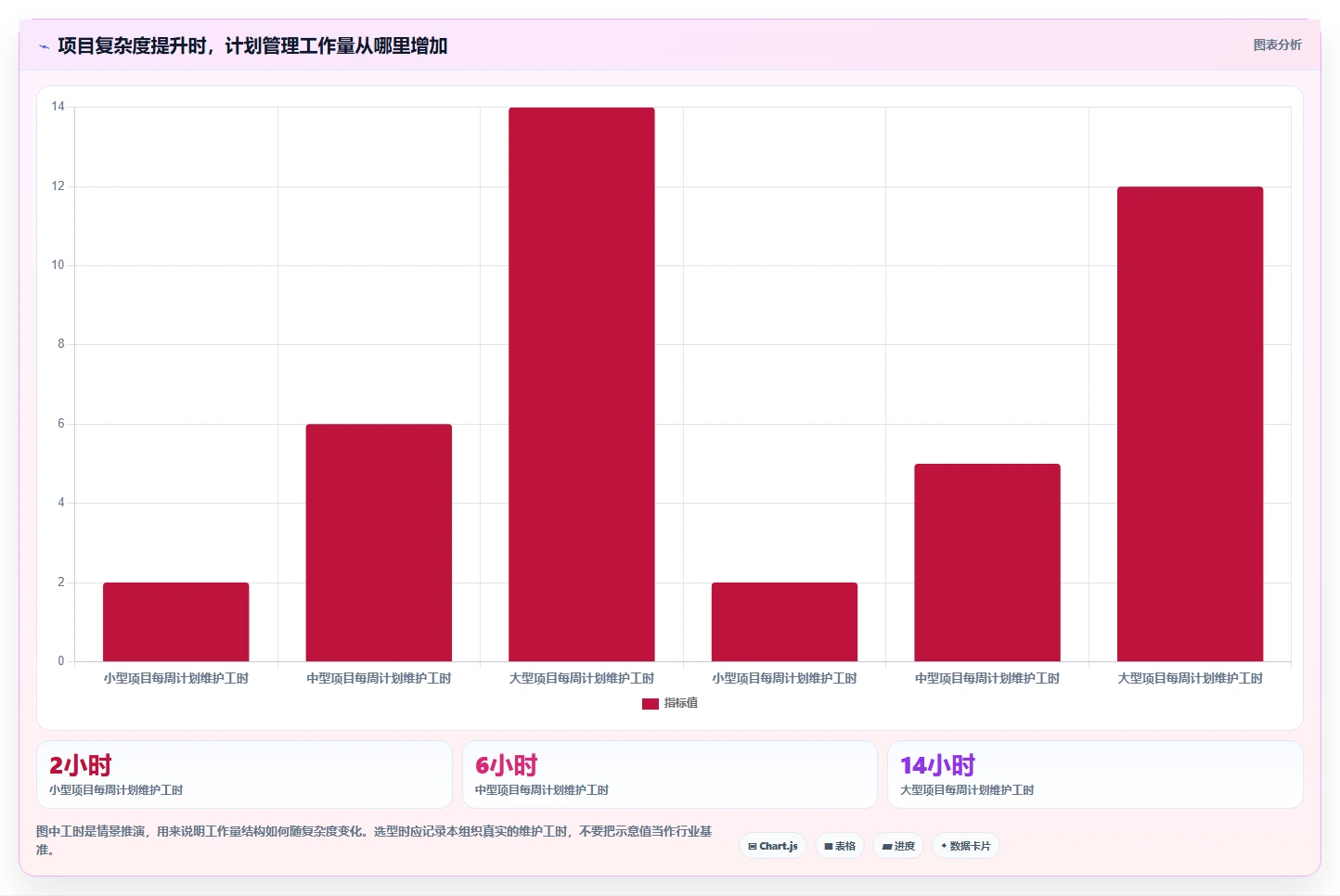Click the x-axis label beneath the 6-value bar
Image resolution: width=1340 pixels, height=896 pixels.
click(379, 679)
